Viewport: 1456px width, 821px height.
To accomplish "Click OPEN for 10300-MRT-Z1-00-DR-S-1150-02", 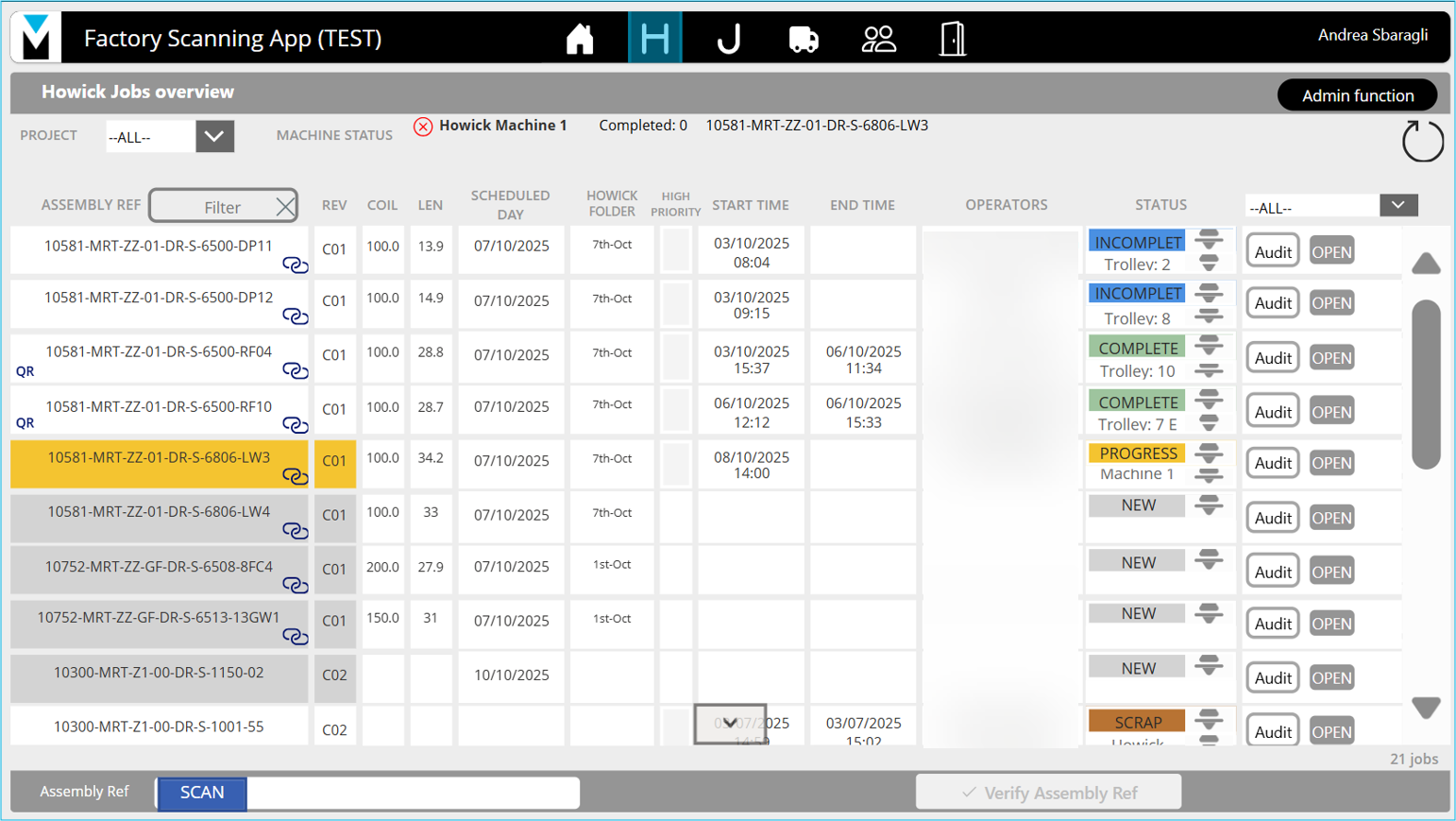I will click(1331, 677).
